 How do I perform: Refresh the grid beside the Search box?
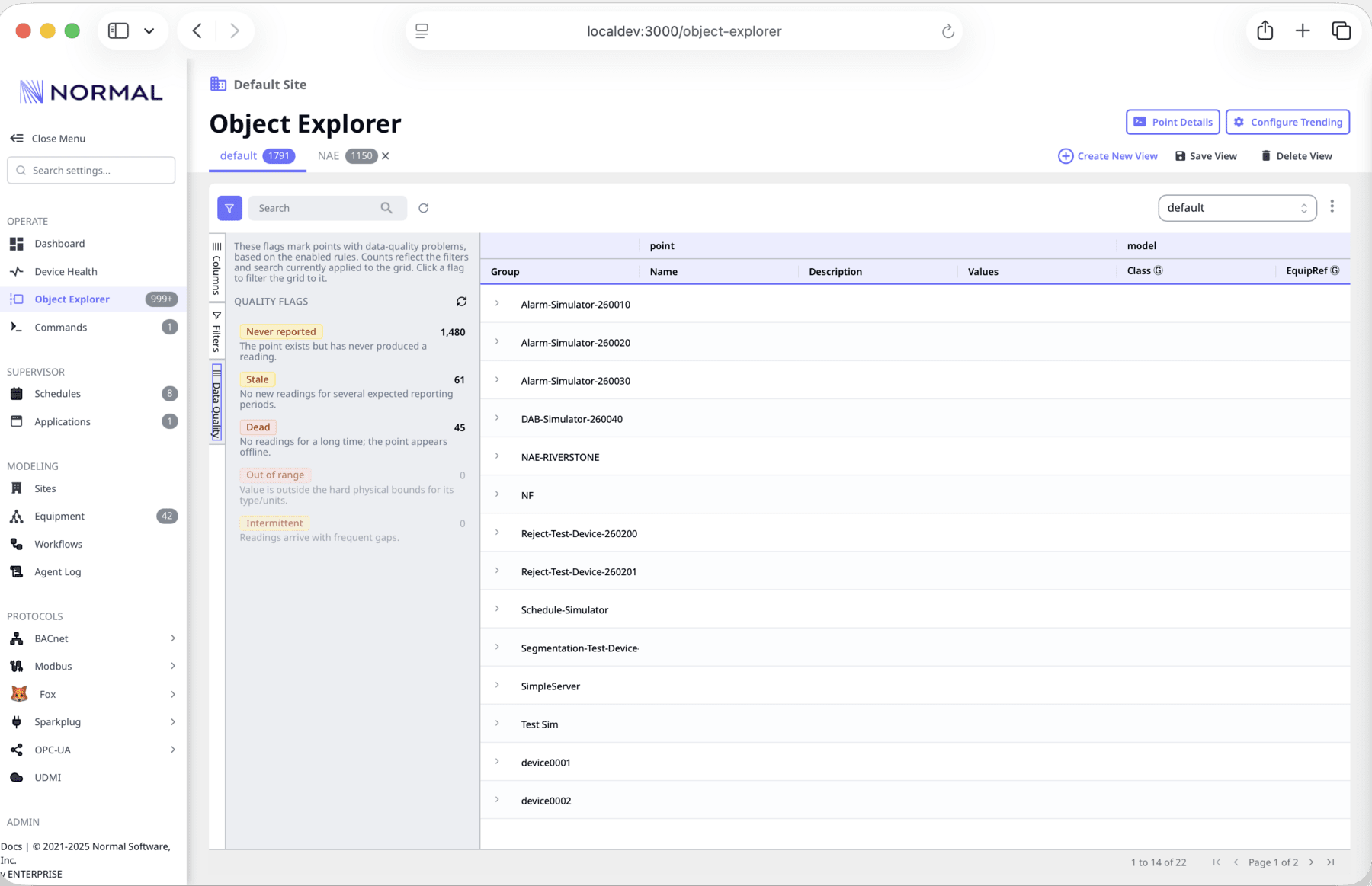pos(424,208)
